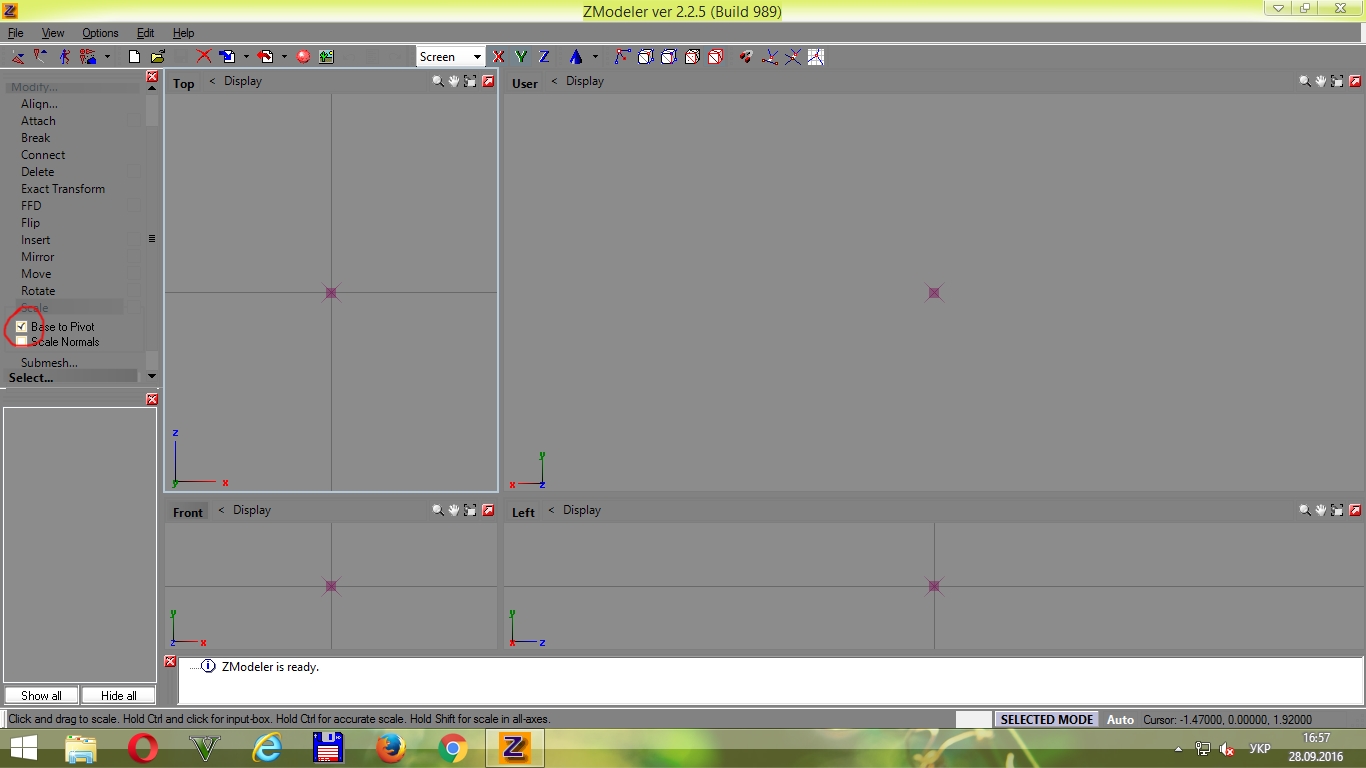Expand the Display menu in Left viewport
The width and height of the screenshot is (1366, 768).
click(x=581, y=510)
